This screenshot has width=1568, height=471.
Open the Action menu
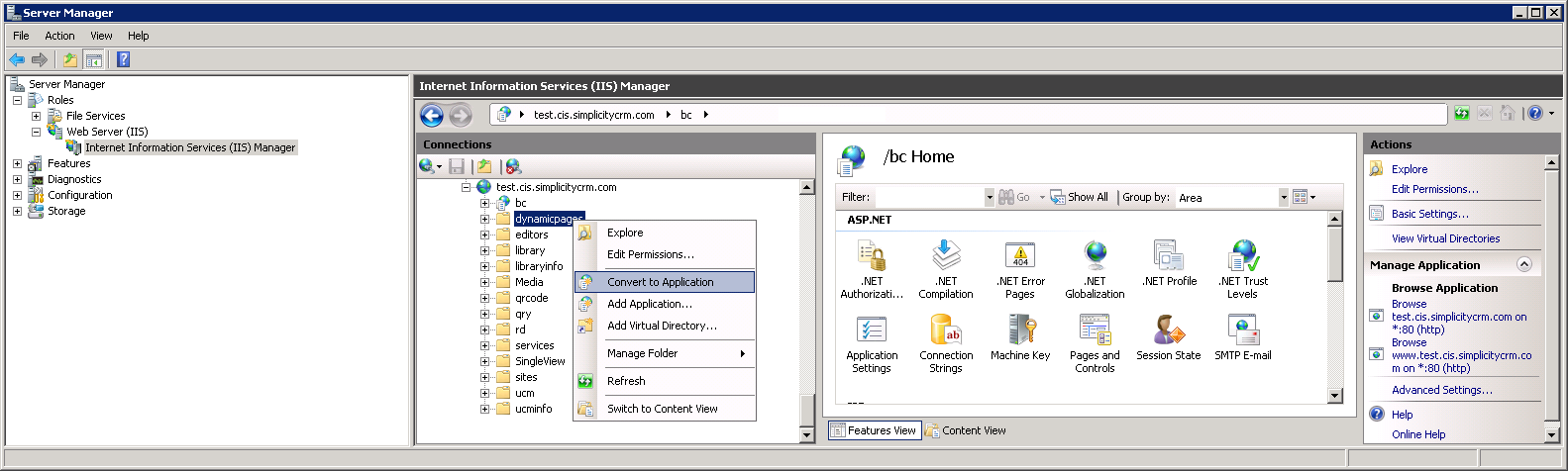pos(59,36)
